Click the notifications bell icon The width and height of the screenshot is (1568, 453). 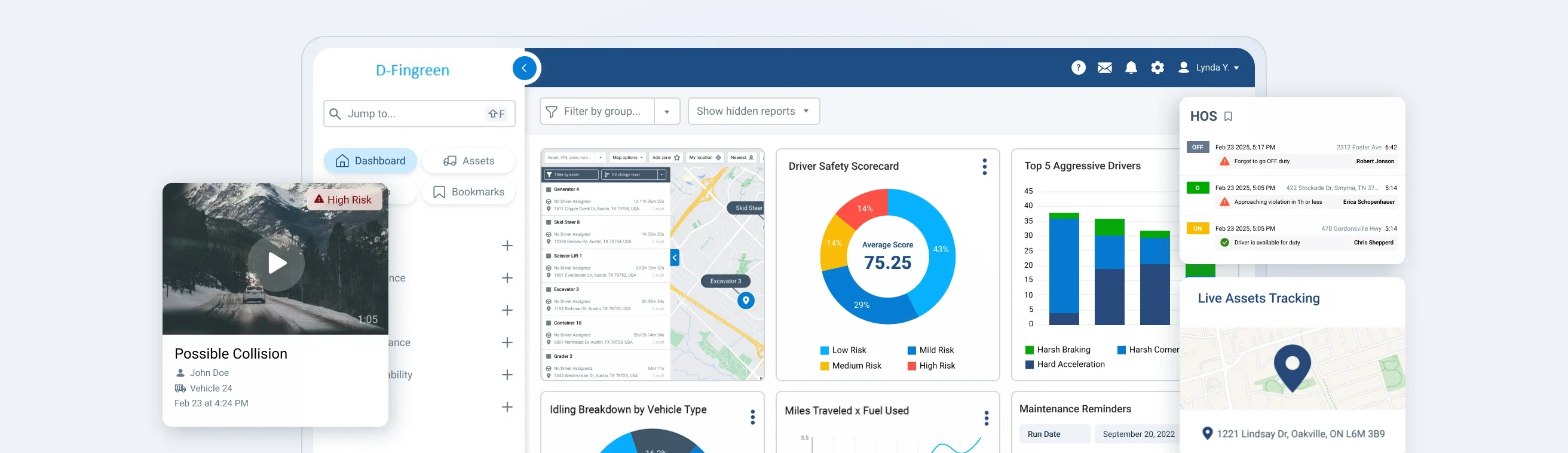1131,68
